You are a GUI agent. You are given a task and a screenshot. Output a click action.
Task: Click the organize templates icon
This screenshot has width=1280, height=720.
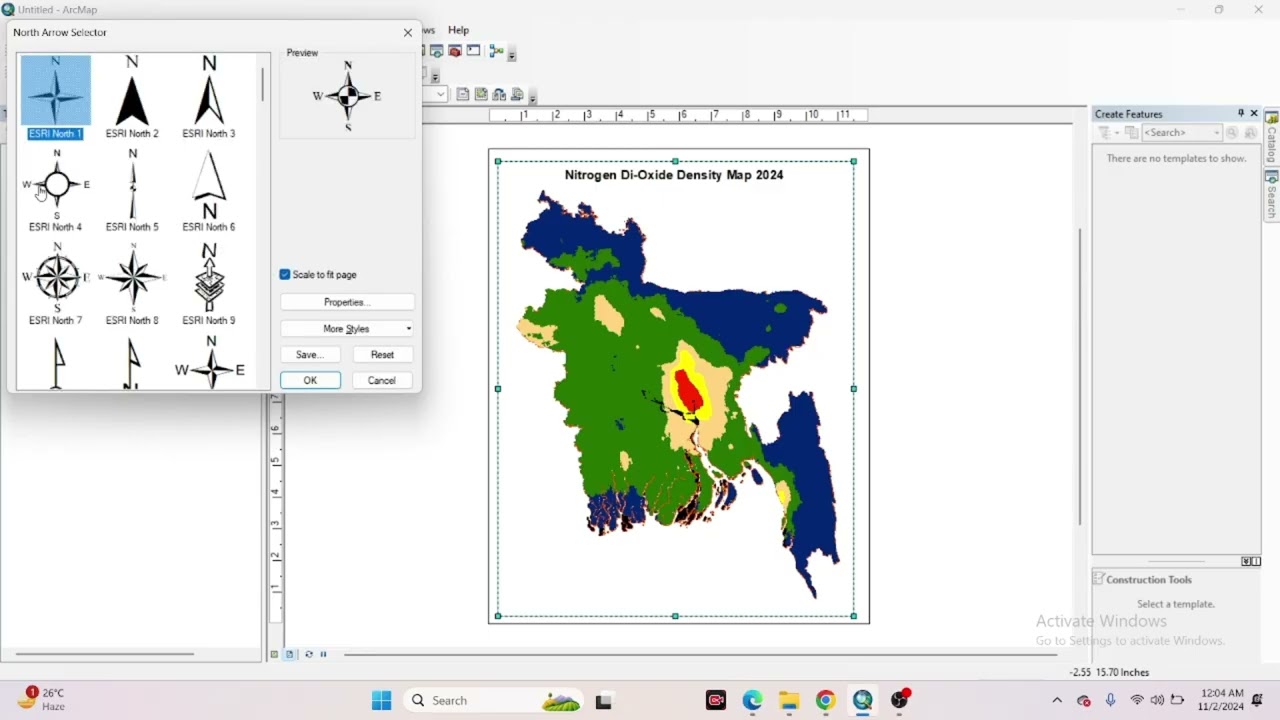click(1132, 133)
